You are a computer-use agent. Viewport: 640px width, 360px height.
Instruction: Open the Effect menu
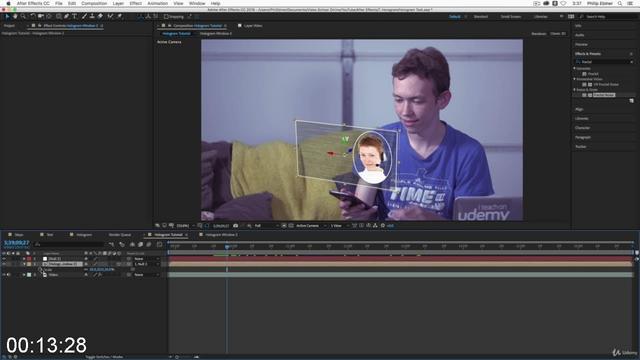click(x=136, y=3)
